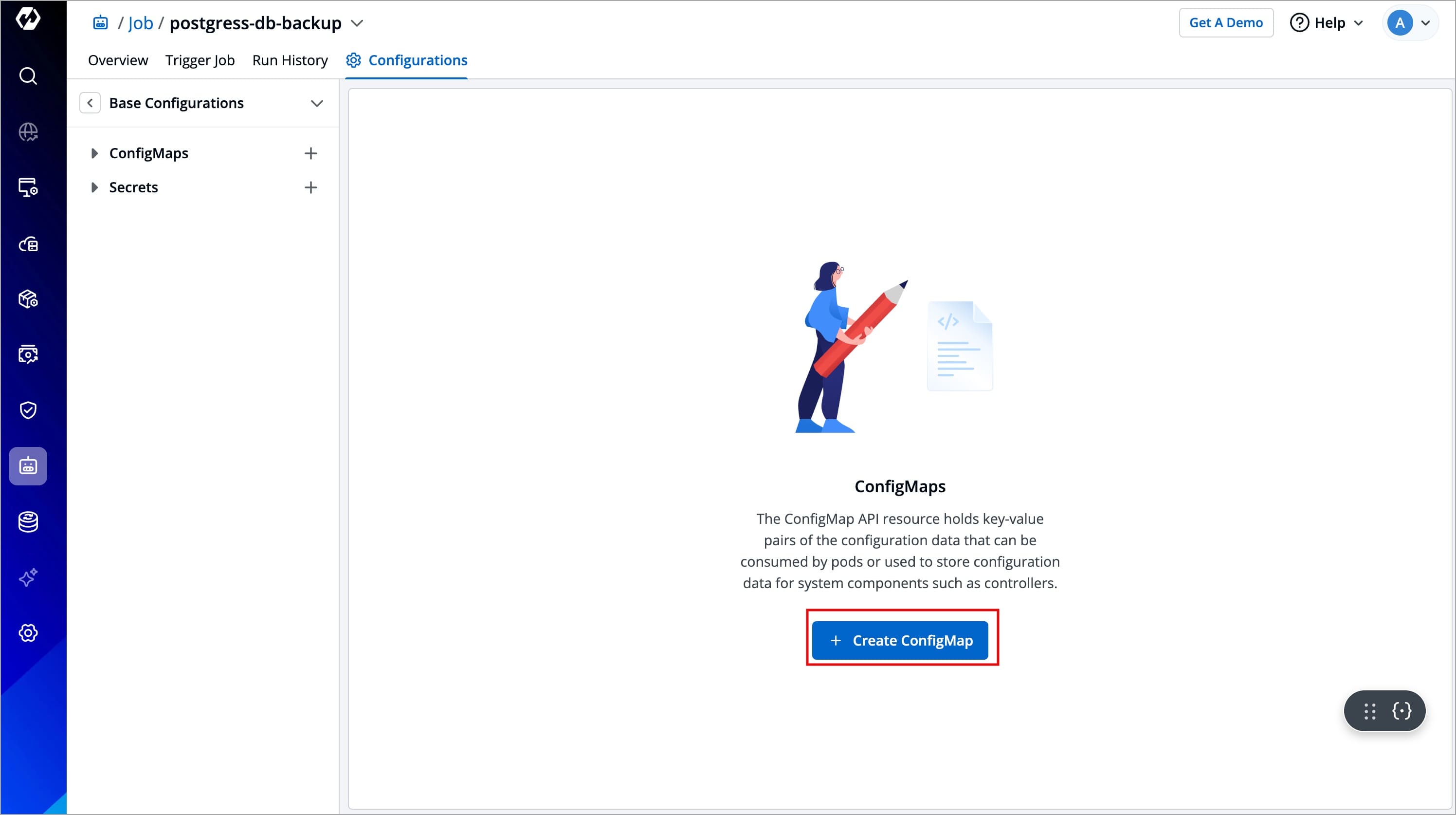This screenshot has height=815, width=1456.
Task: Click the Get A Demo button
Action: point(1225,22)
